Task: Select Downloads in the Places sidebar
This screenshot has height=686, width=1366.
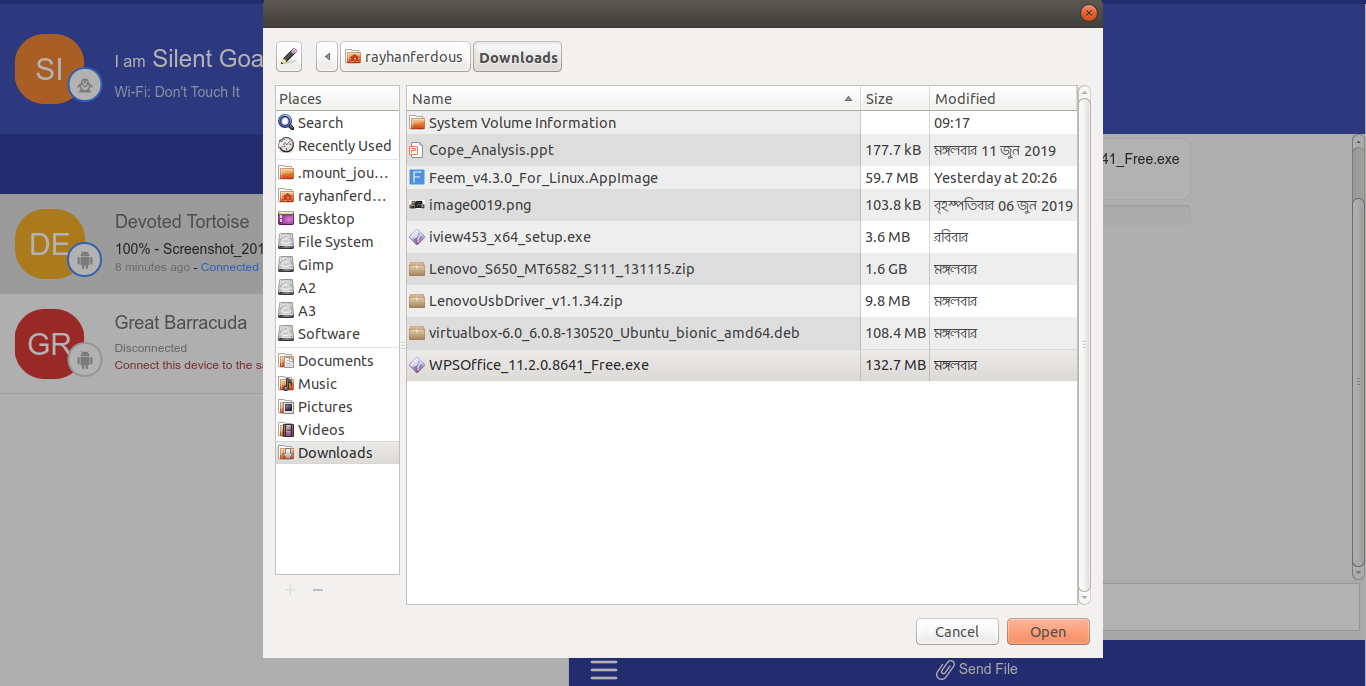Action: pos(337,453)
